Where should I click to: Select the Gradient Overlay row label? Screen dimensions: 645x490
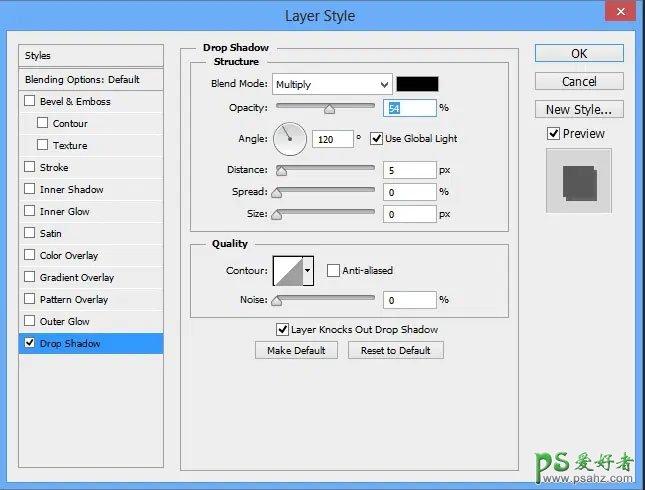(77, 278)
